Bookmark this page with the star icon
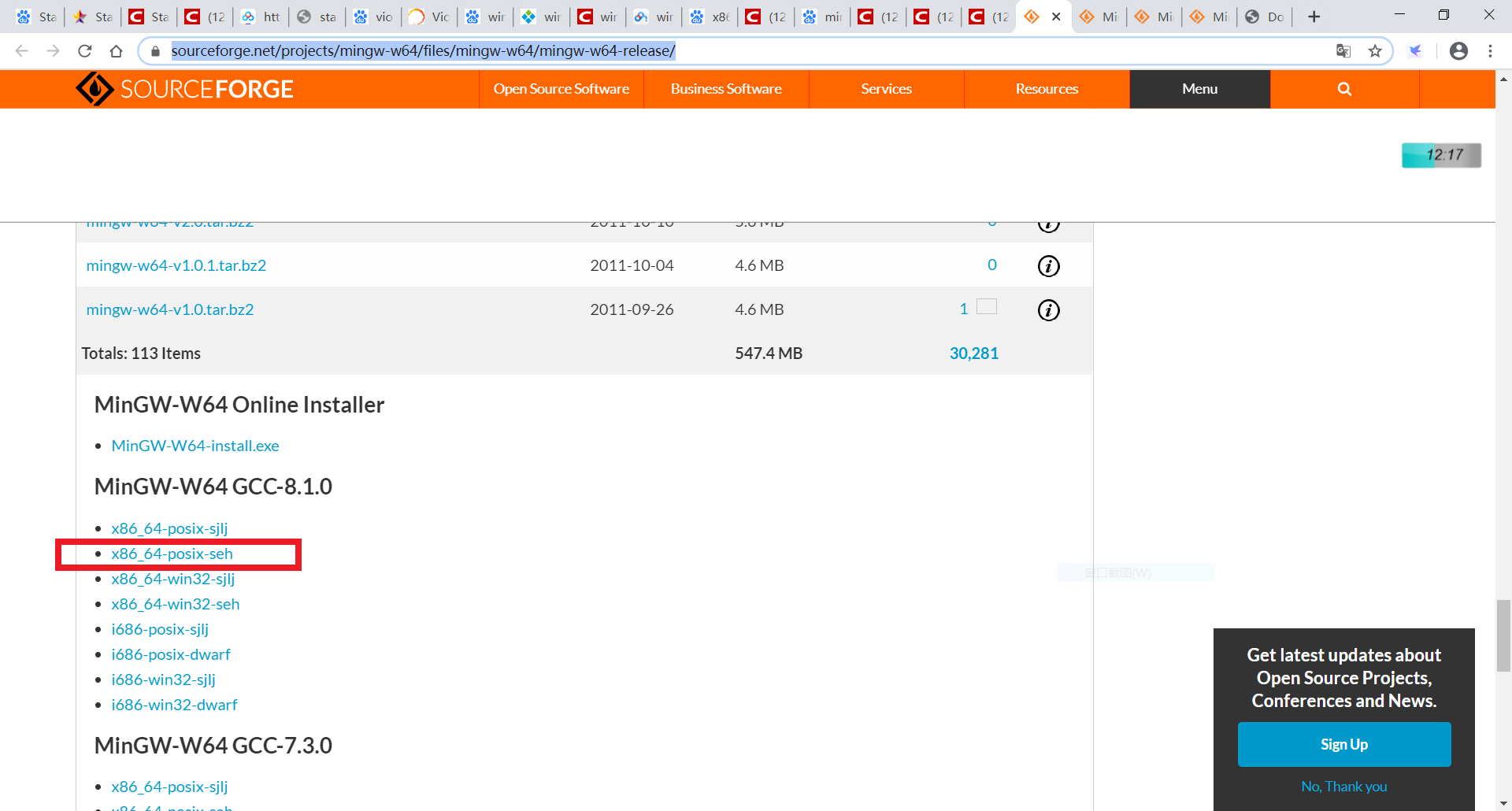 point(1375,51)
